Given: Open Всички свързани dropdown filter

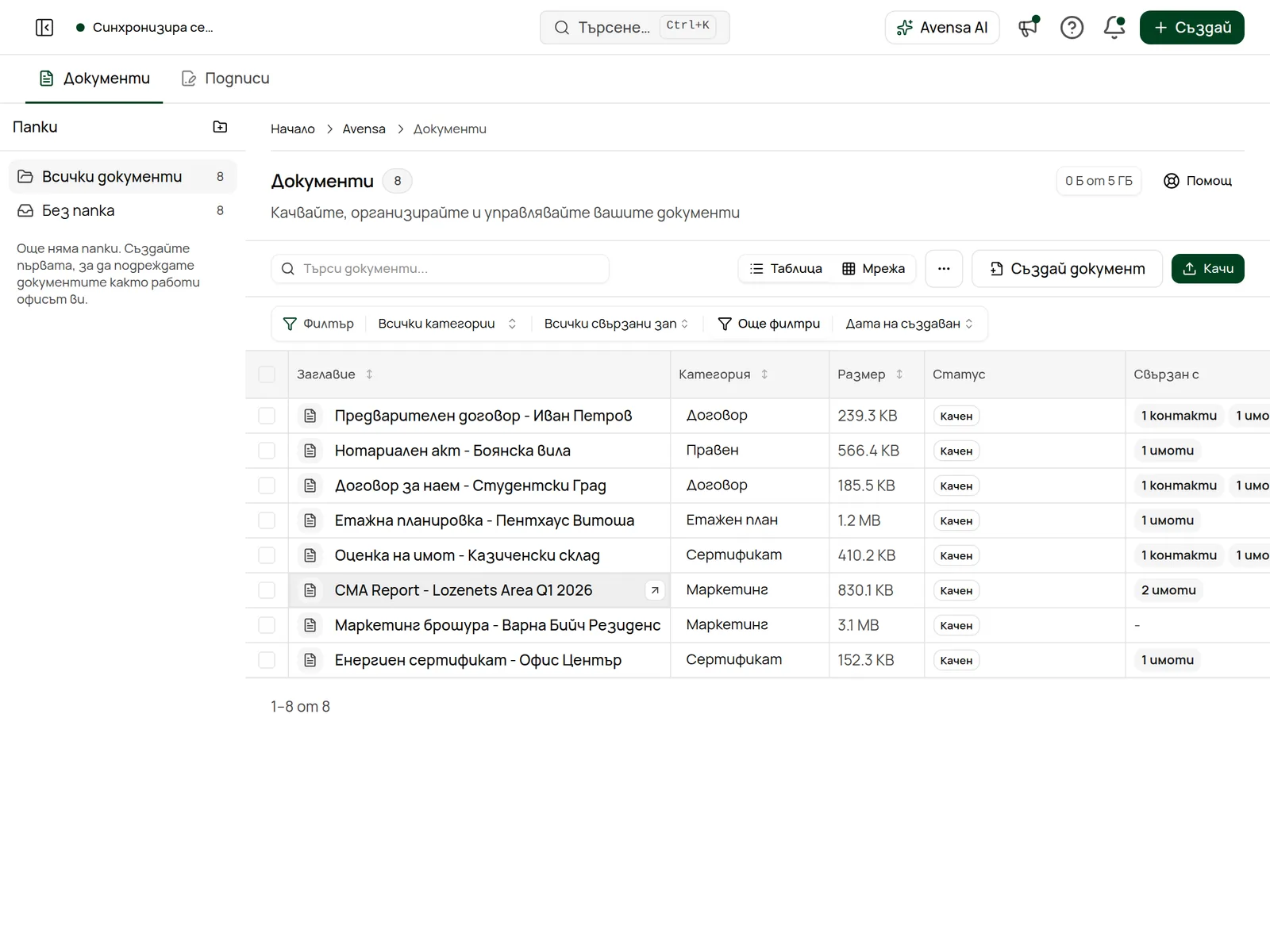Looking at the screenshot, I should coord(616,324).
